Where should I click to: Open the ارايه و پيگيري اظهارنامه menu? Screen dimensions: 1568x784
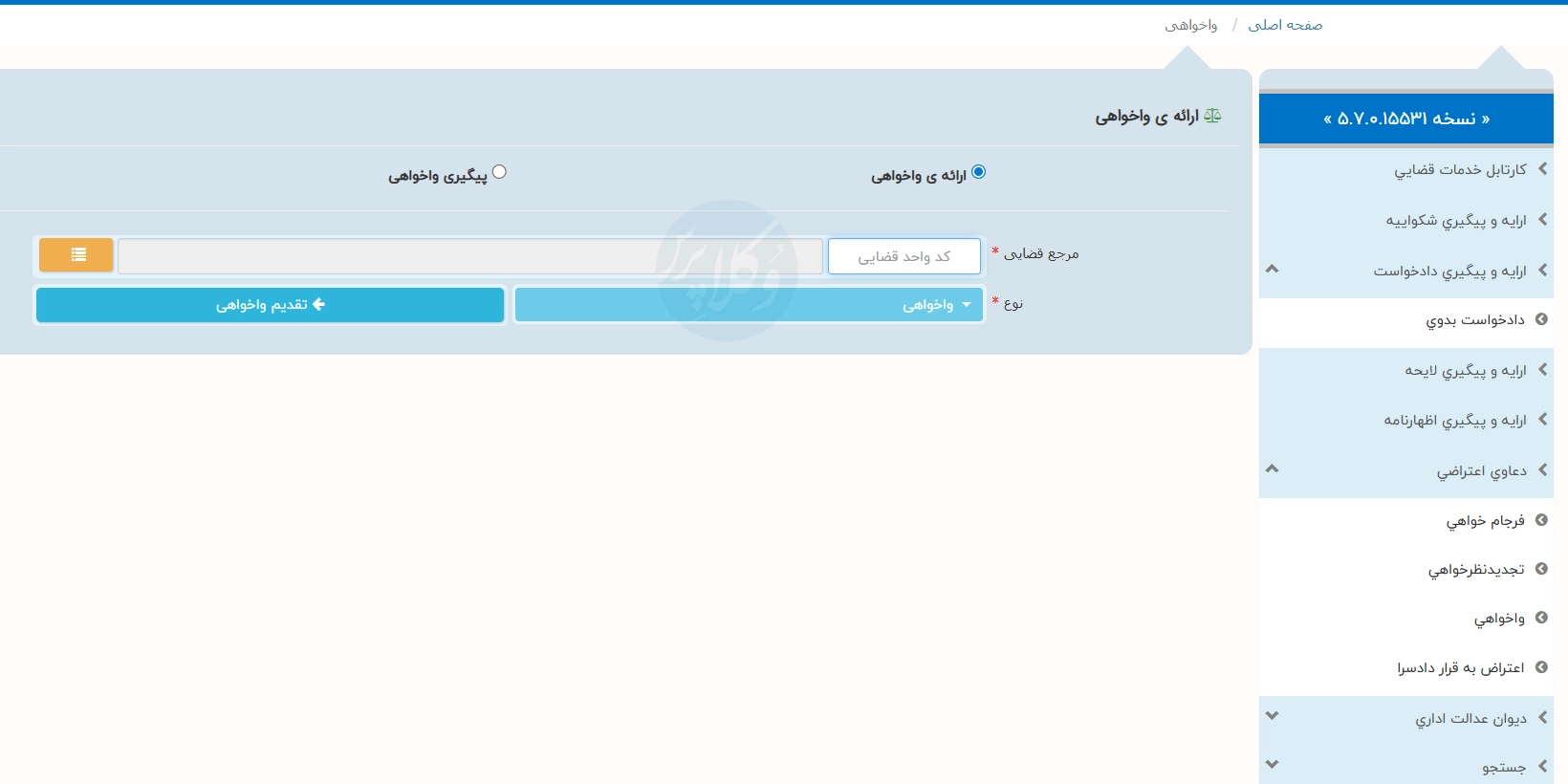1455,420
